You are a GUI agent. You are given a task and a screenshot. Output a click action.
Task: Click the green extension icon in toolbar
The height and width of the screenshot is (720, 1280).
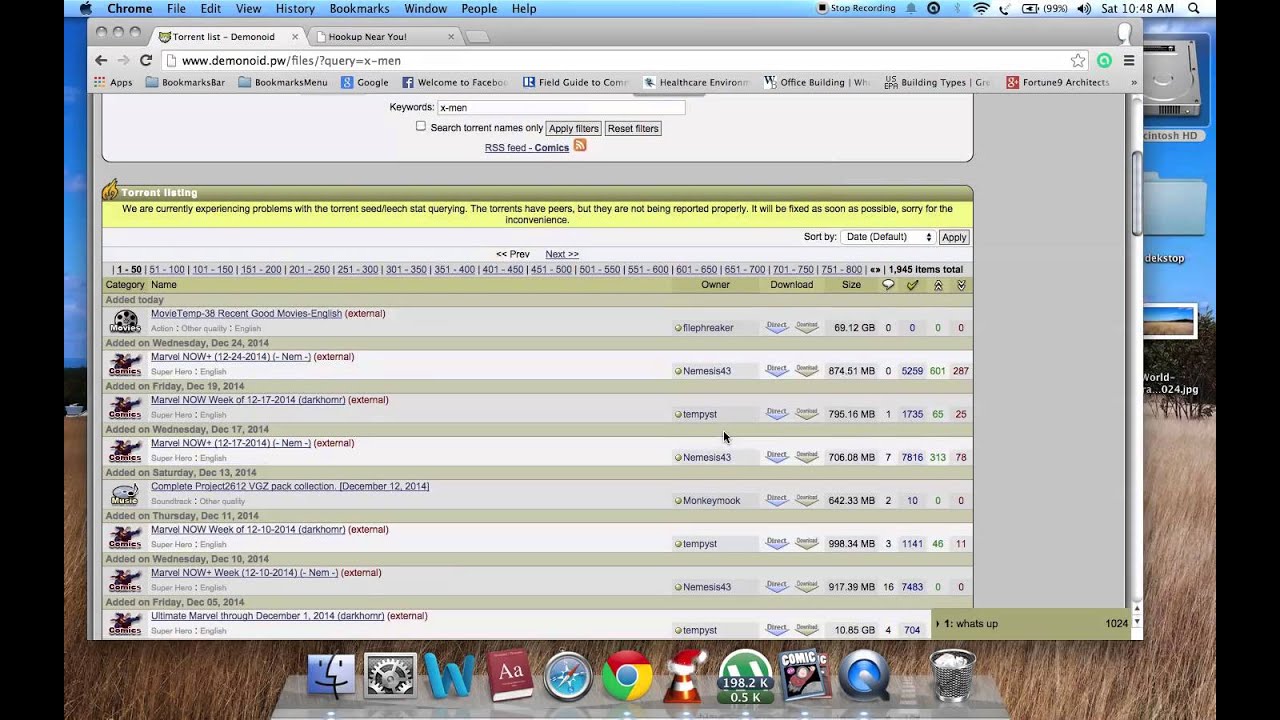pos(1104,60)
